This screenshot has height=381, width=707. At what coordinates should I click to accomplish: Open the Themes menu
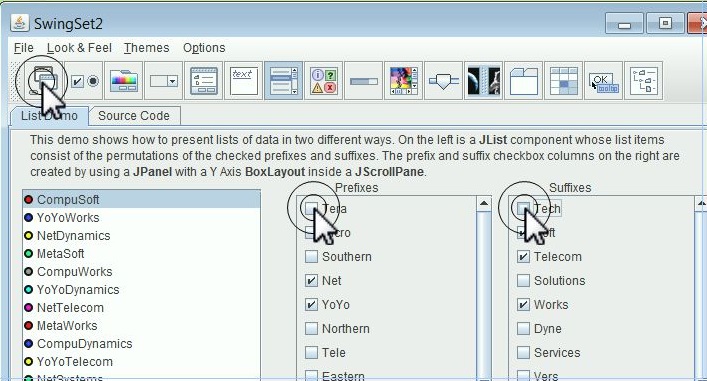coord(147,48)
